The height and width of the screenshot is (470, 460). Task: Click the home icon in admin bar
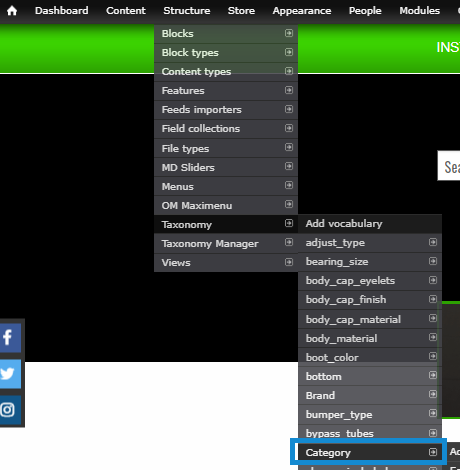click(x=12, y=11)
